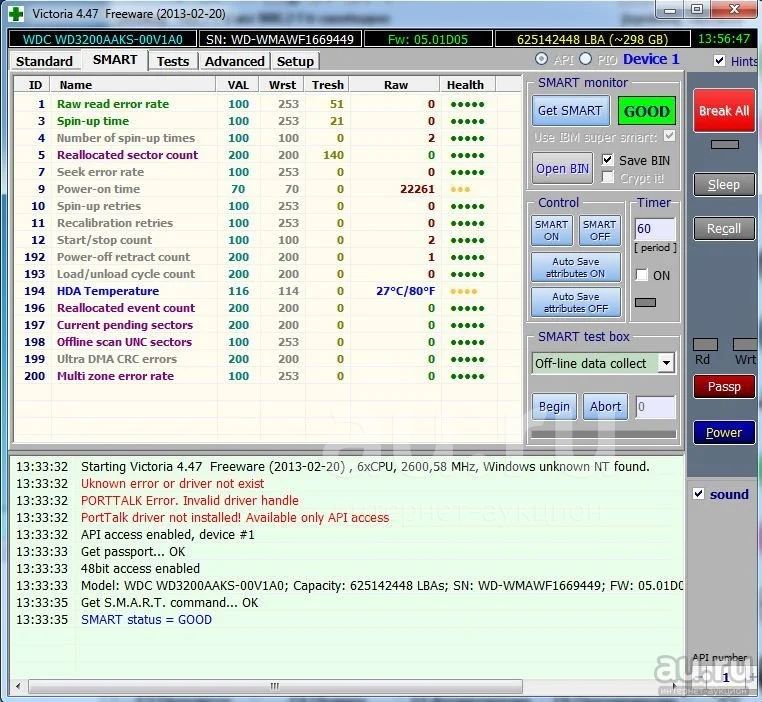
Task: Click Auto Save attributes OFF
Action: [x=576, y=302]
